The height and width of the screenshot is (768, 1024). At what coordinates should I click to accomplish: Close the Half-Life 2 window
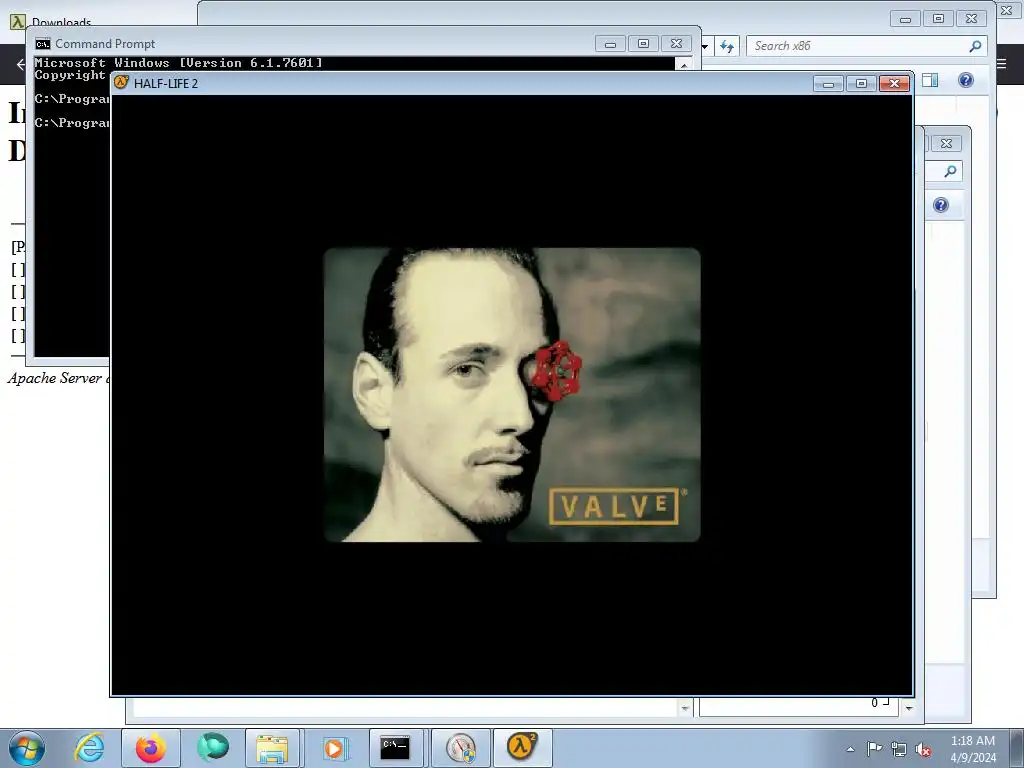(895, 84)
